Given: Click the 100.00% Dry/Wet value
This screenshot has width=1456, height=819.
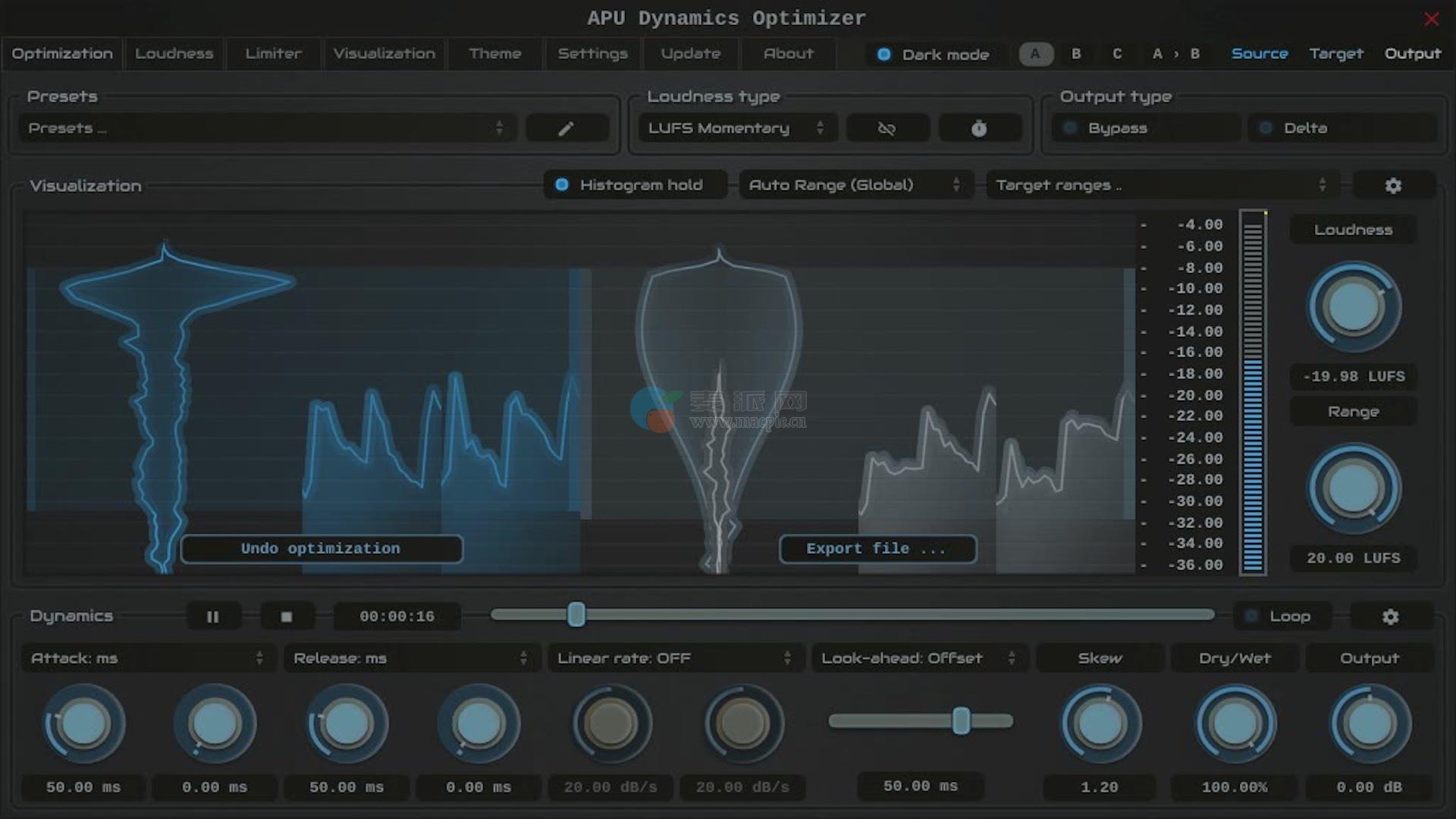Looking at the screenshot, I should (x=1235, y=787).
